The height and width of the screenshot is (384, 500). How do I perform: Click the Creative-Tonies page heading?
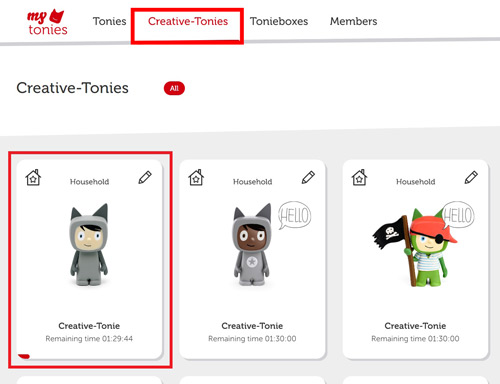click(72, 88)
